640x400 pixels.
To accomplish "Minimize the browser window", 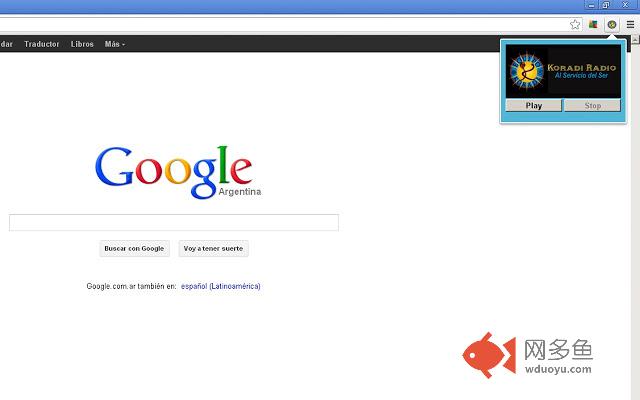I will click(x=591, y=5).
